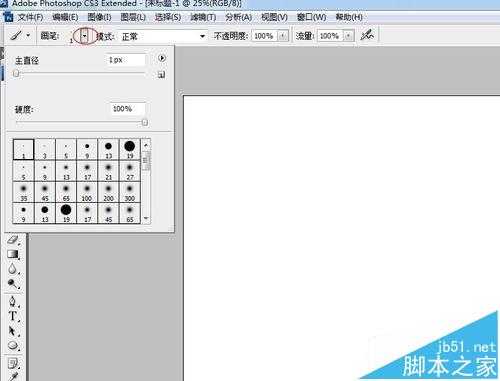Select the Dodge tool in toolbox
500x381 pixels.
tap(13, 284)
